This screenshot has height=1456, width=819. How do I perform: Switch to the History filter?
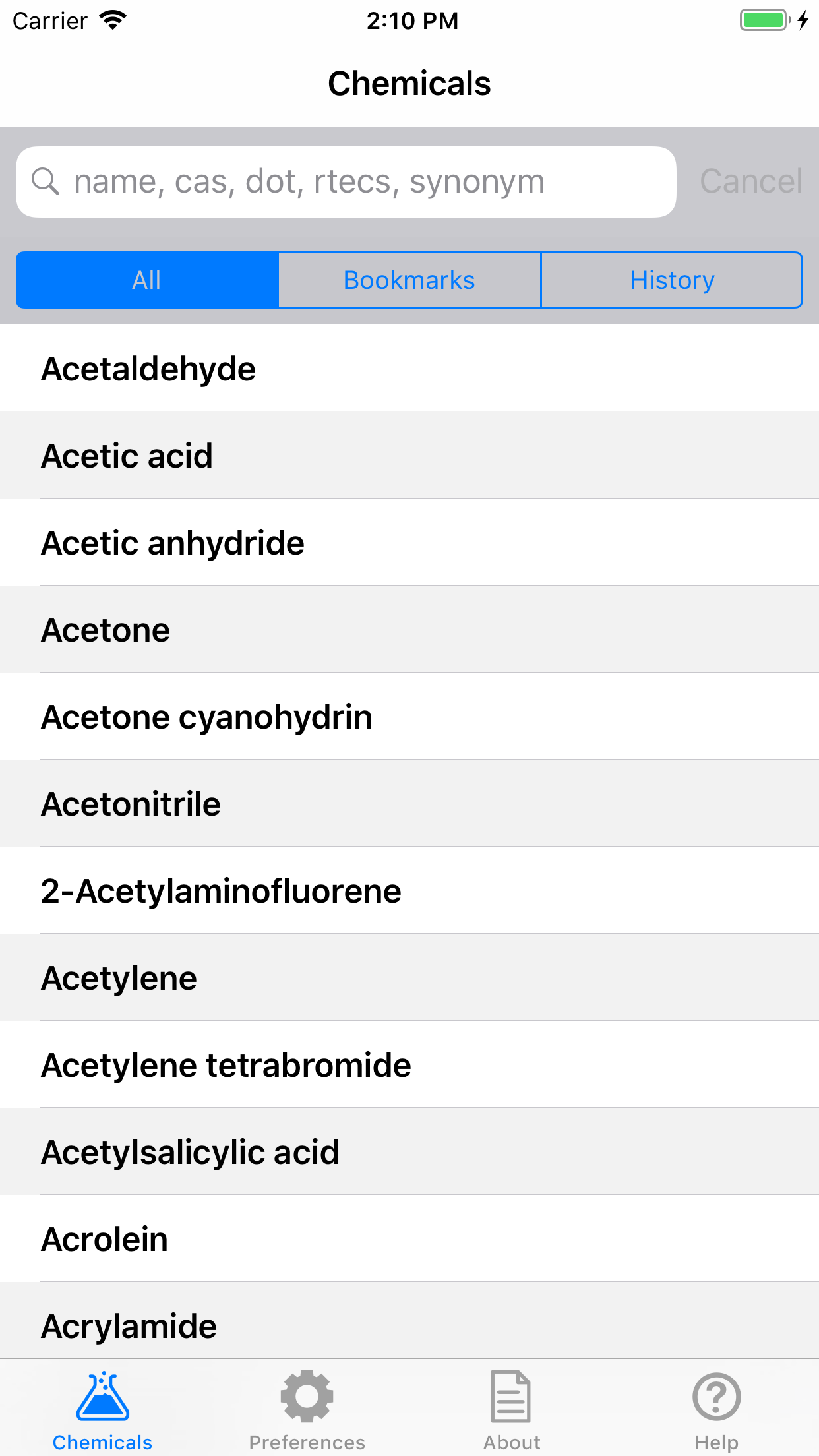(671, 280)
